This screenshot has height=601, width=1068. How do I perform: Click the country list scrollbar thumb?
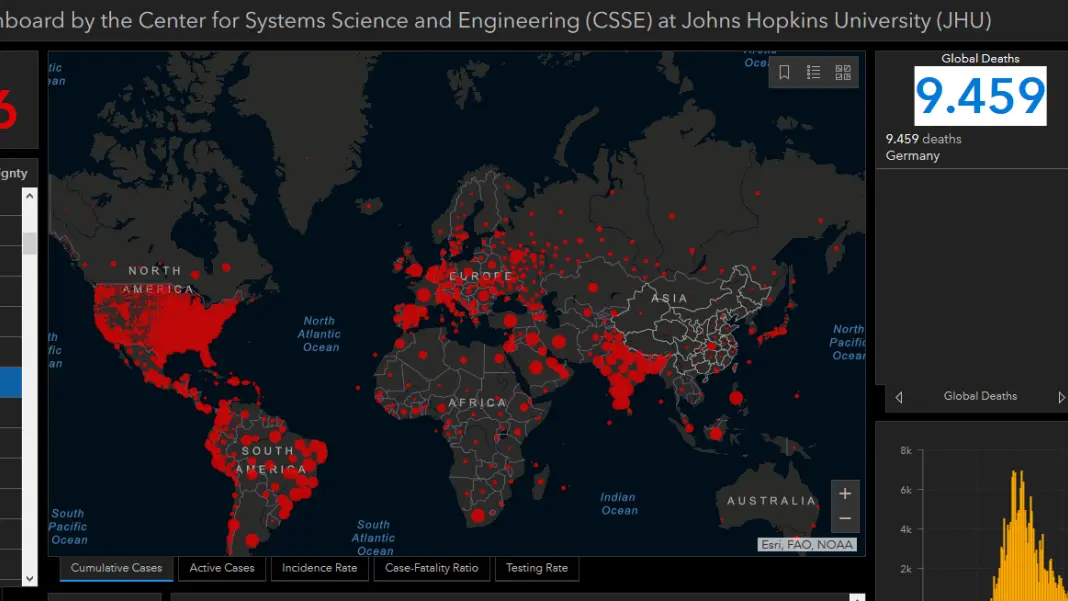(x=30, y=243)
